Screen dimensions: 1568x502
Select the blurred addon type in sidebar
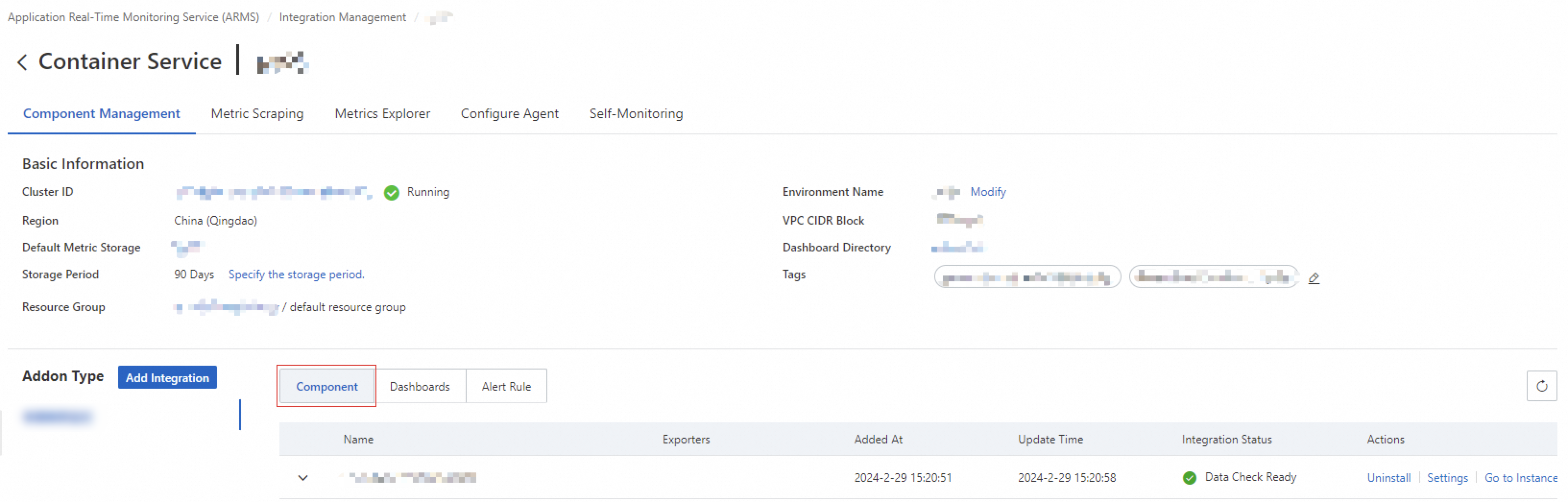click(x=58, y=417)
